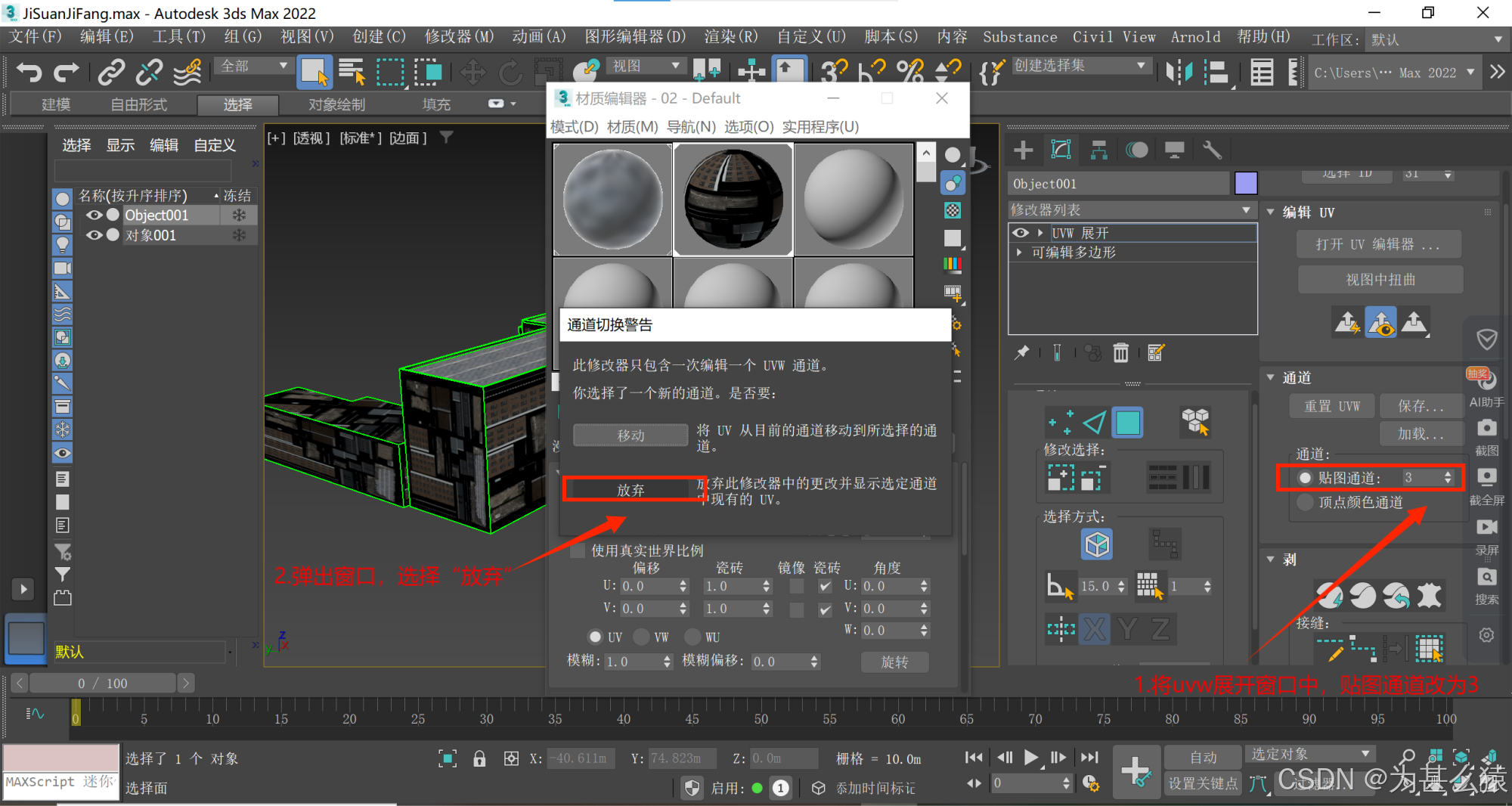
Task: Click the 放弃 button in warning dialog
Action: pos(631,490)
